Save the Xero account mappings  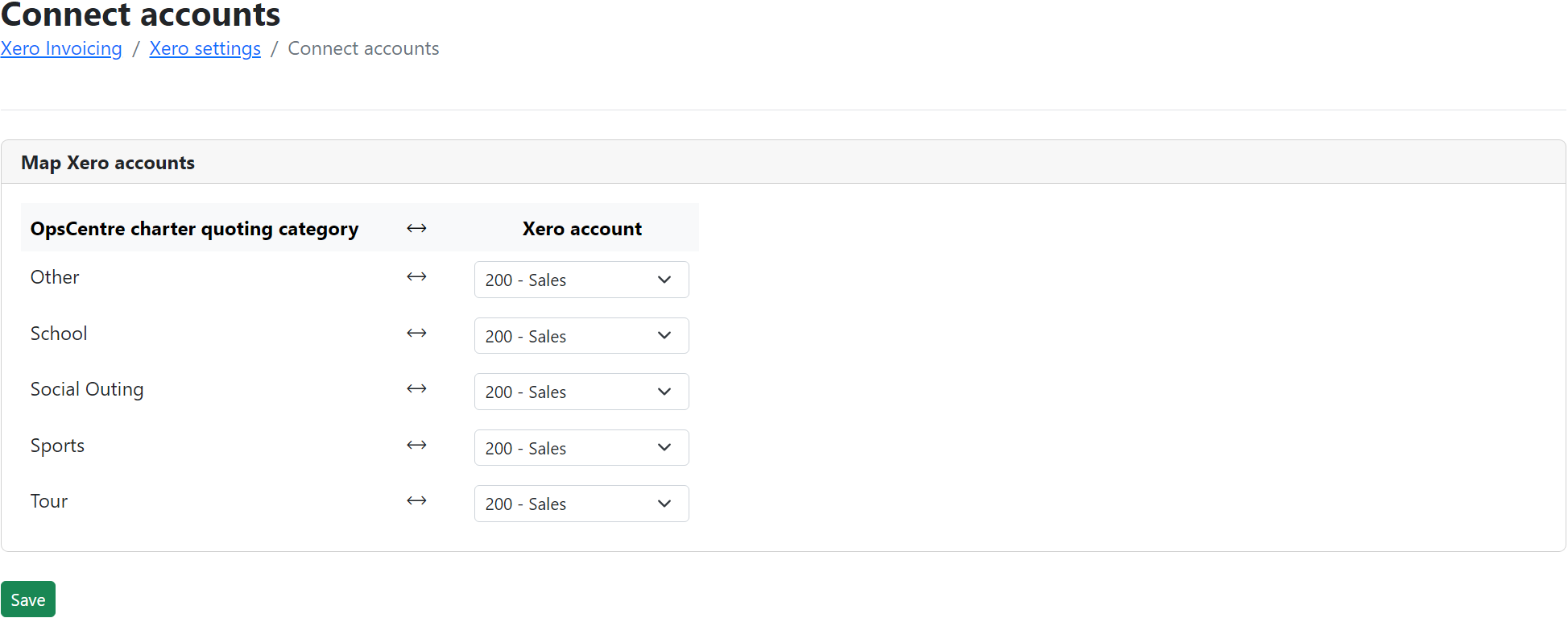[x=28, y=599]
